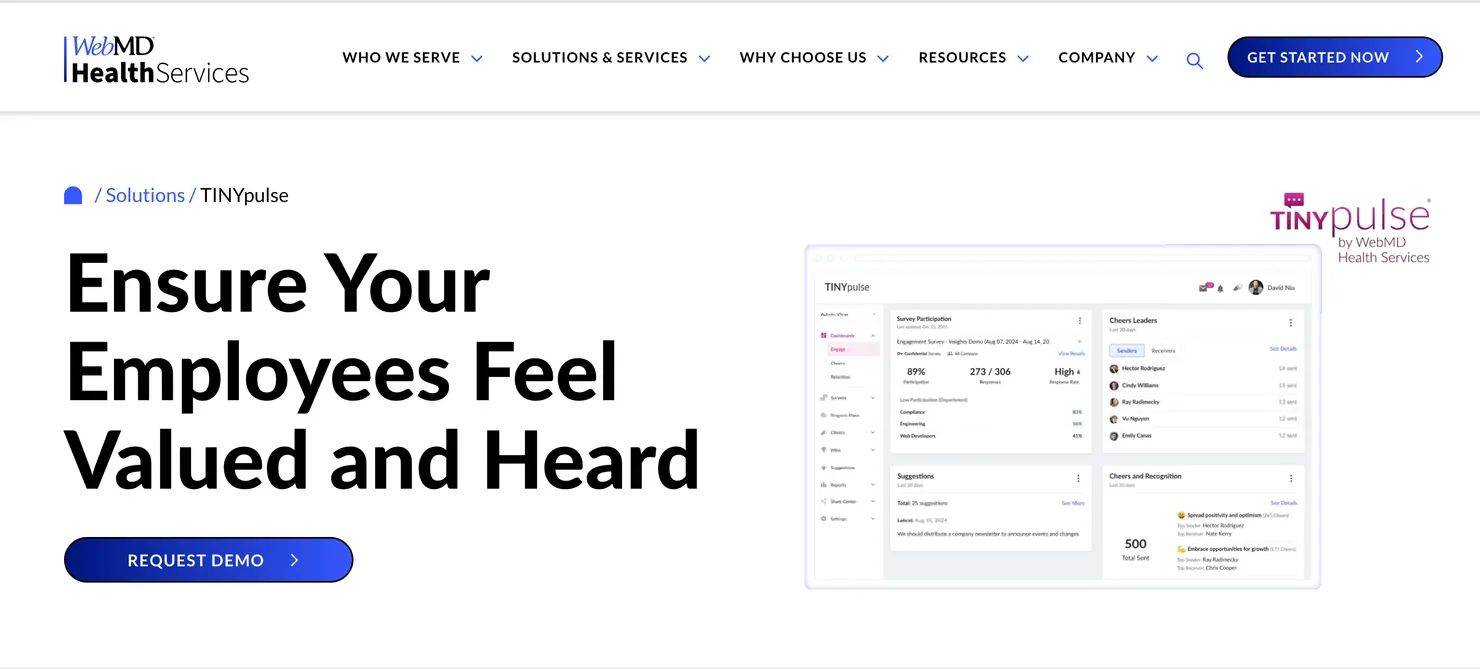Viewport: 1480px width, 669px height.
Task: Select David Niu's avatar in preview
Action: point(1256,287)
